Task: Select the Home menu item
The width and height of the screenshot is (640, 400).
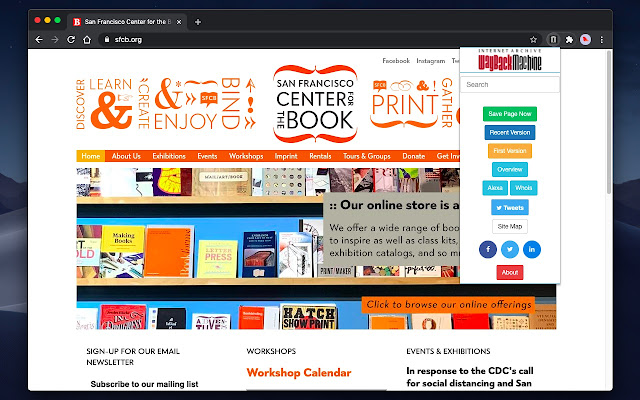Action: 91,156
